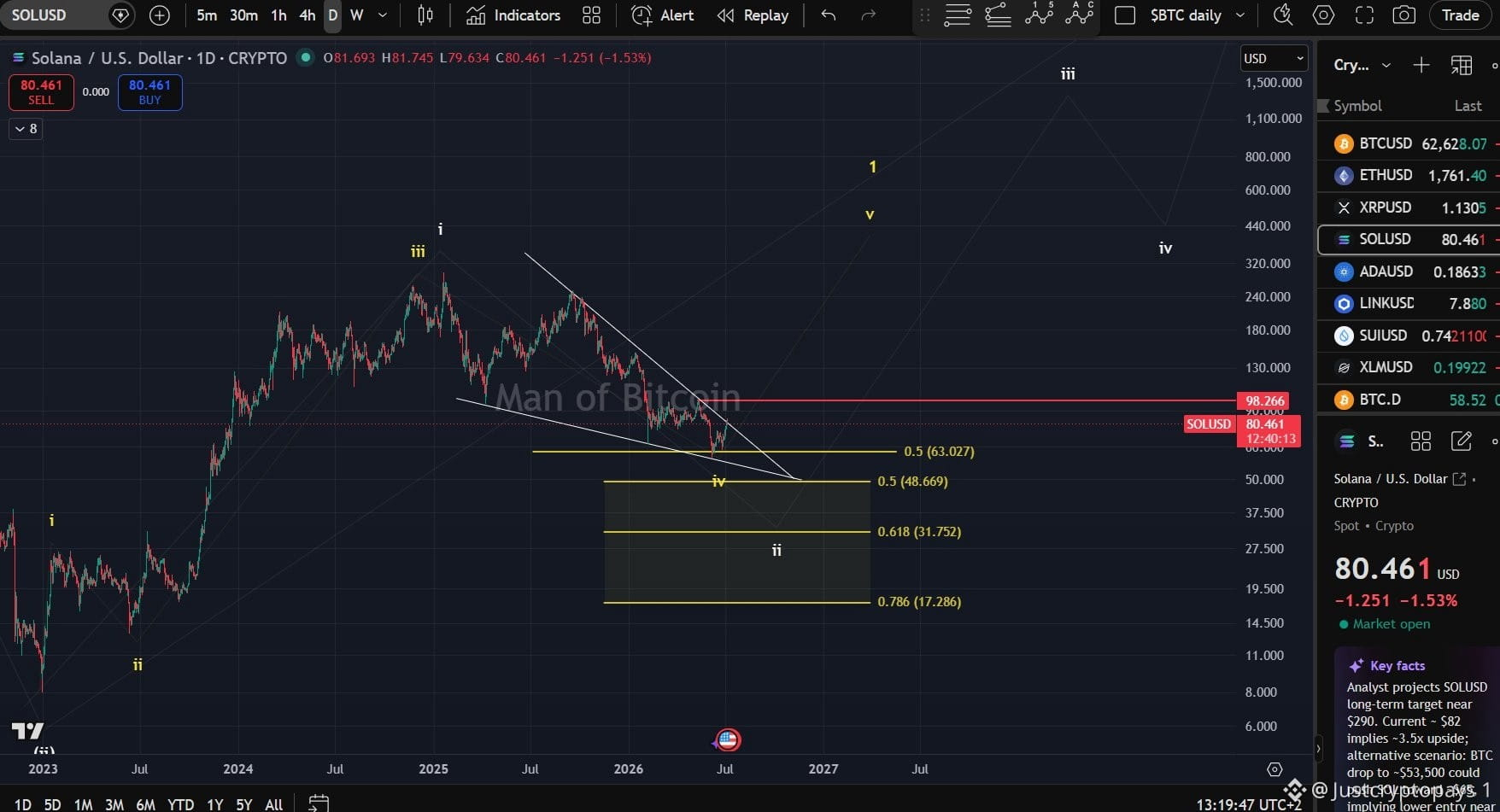Select LINKUSD in the watchlist

tap(1409, 303)
